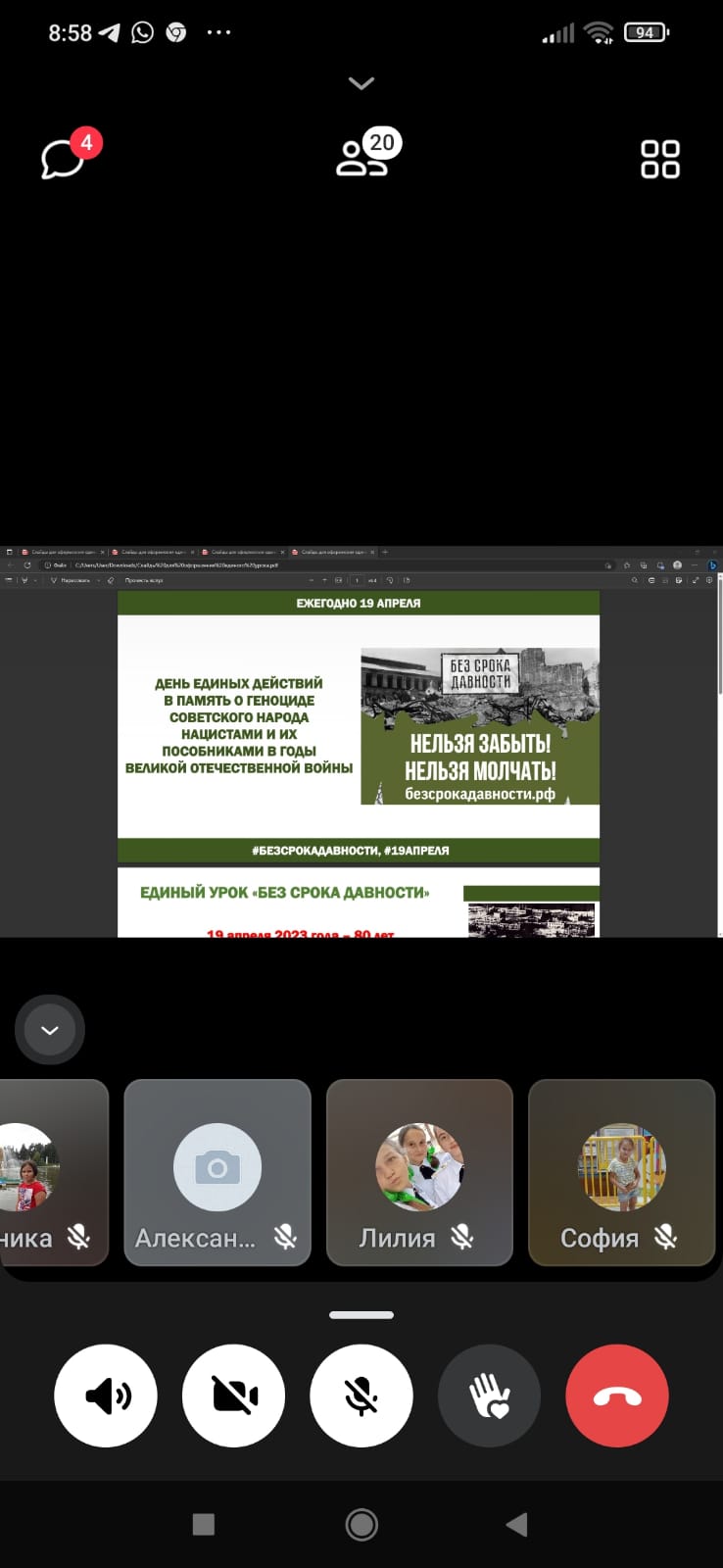Tap Лилия's muted microphone indicator
This screenshot has height=1568, width=723.
tap(462, 1237)
